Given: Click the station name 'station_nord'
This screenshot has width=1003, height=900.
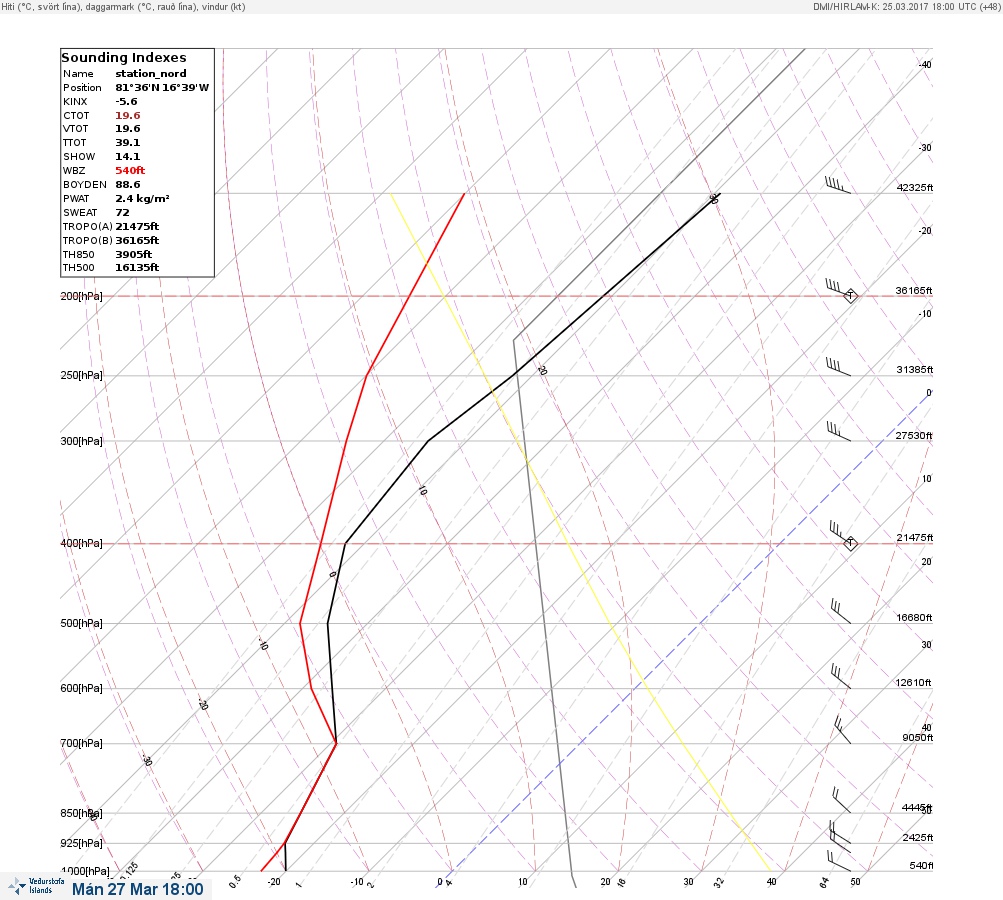Looking at the screenshot, I should tap(151, 74).
